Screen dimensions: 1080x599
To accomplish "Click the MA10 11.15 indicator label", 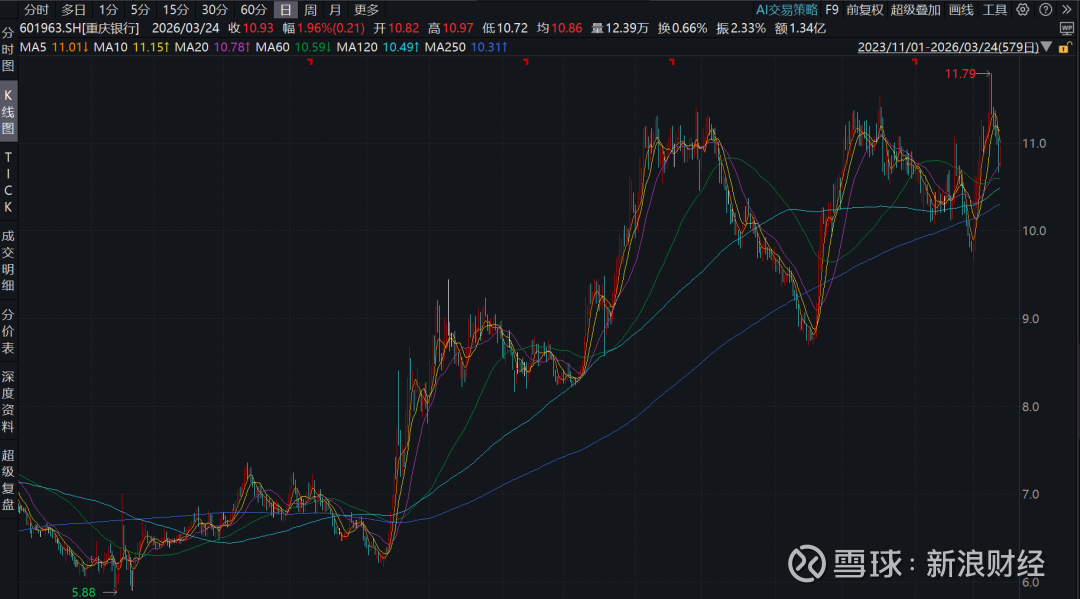I will [132, 48].
